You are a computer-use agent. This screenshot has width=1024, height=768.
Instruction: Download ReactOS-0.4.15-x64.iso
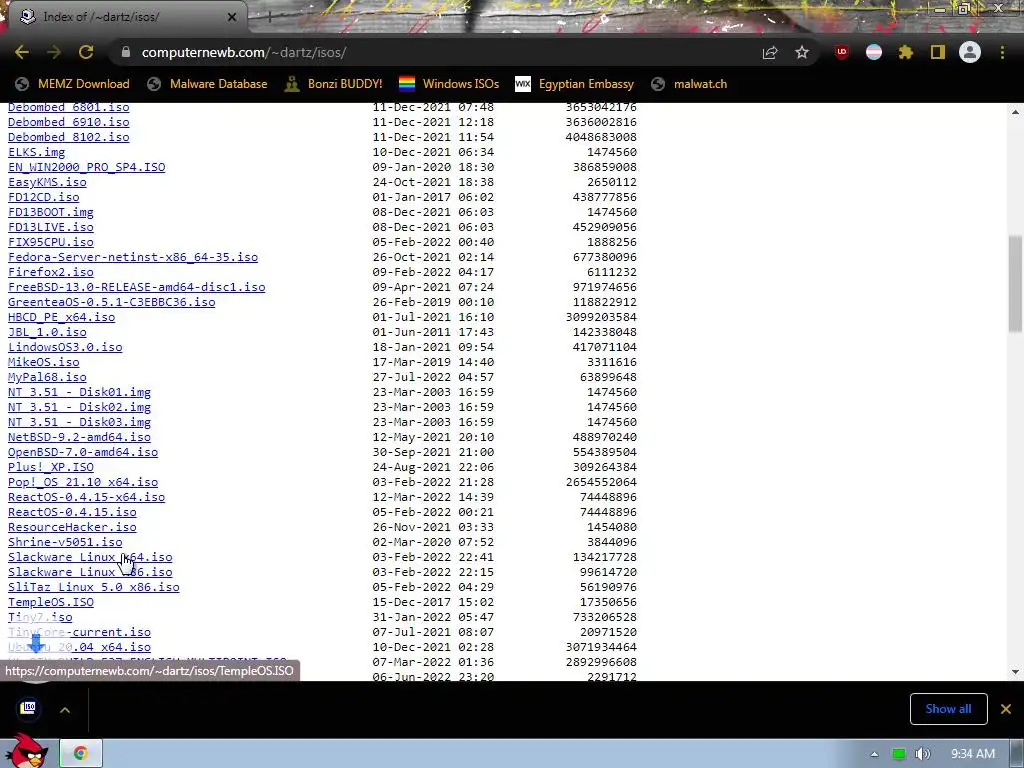86,498
